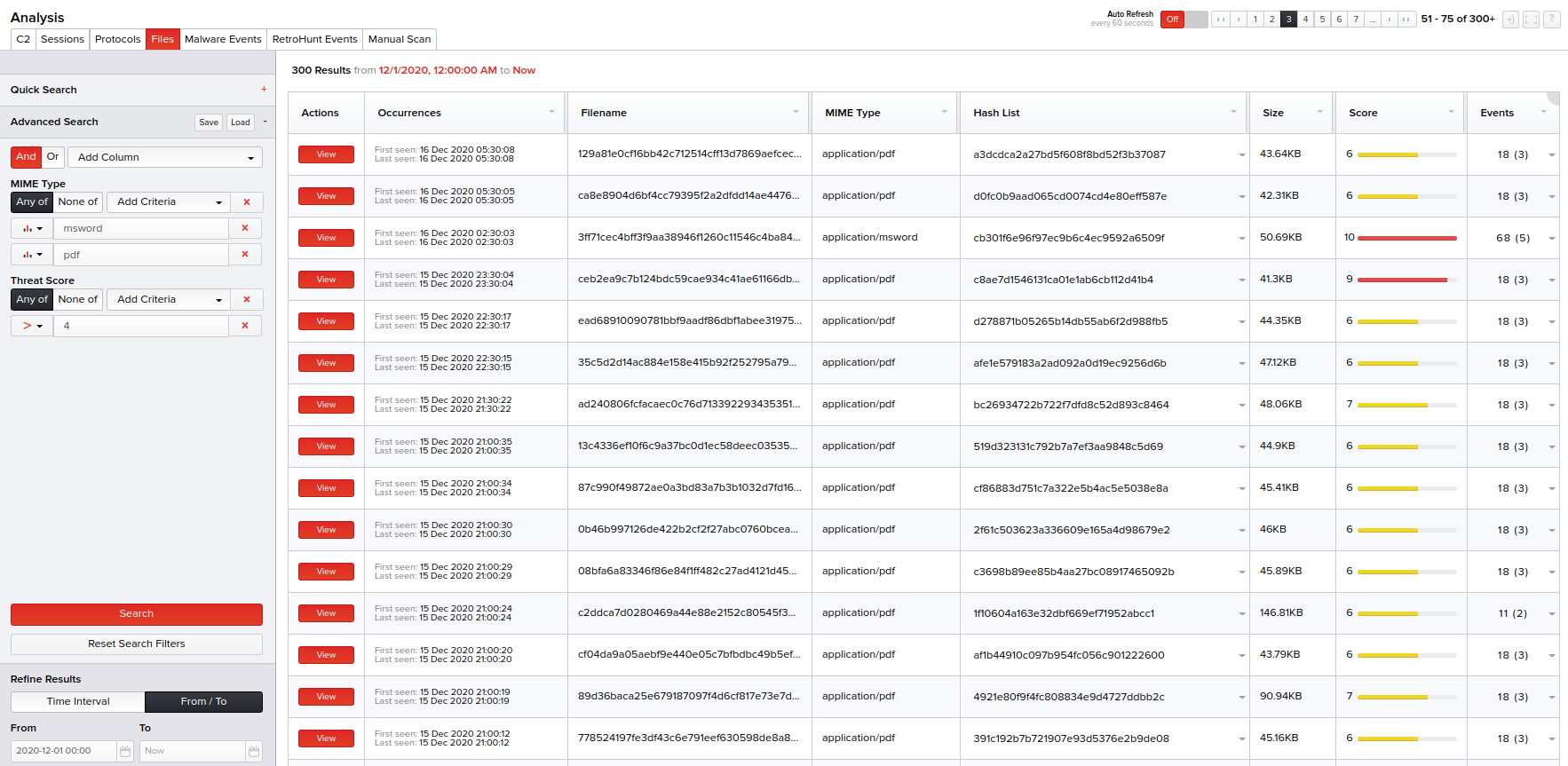Click score bar of the msword file
Screen dimensions: 1568x766
(x=1406, y=238)
